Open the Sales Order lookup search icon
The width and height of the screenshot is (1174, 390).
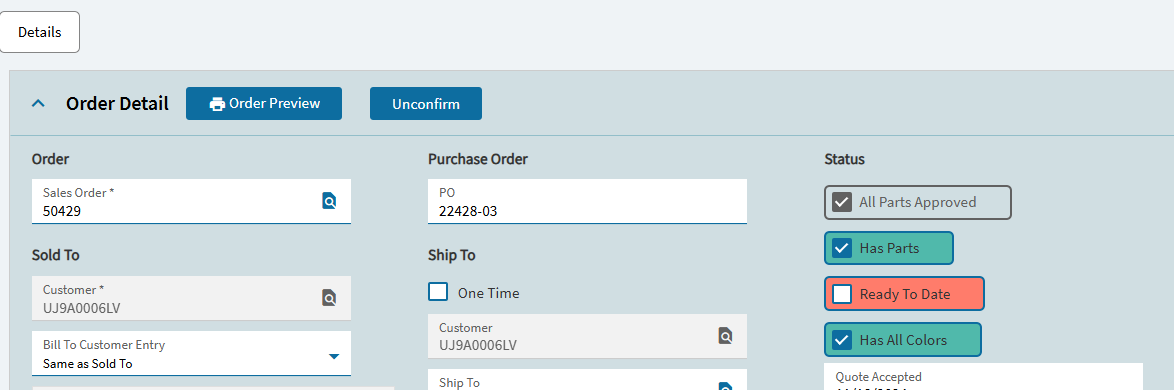329,201
